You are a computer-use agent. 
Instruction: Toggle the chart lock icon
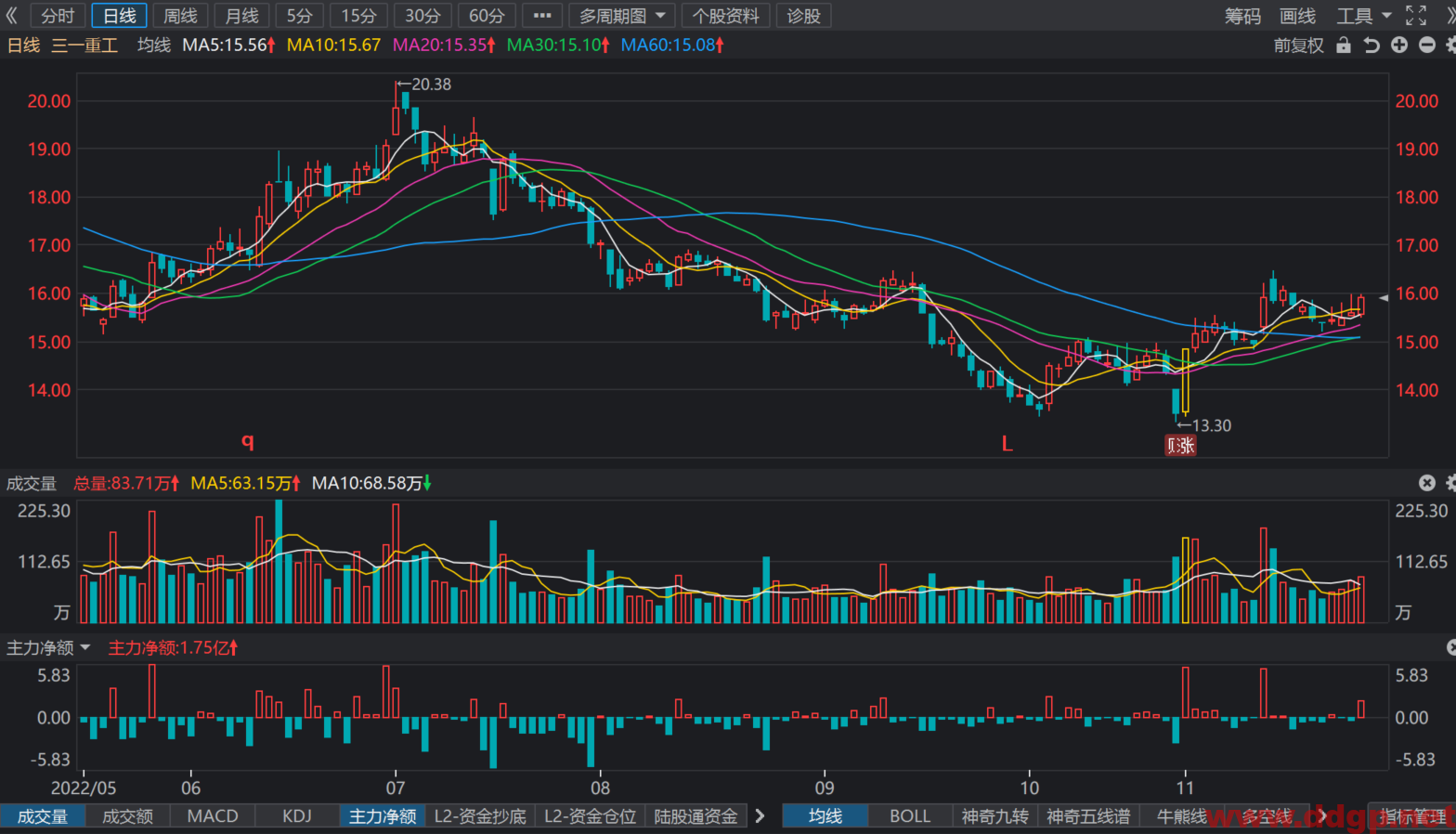[x=1344, y=45]
